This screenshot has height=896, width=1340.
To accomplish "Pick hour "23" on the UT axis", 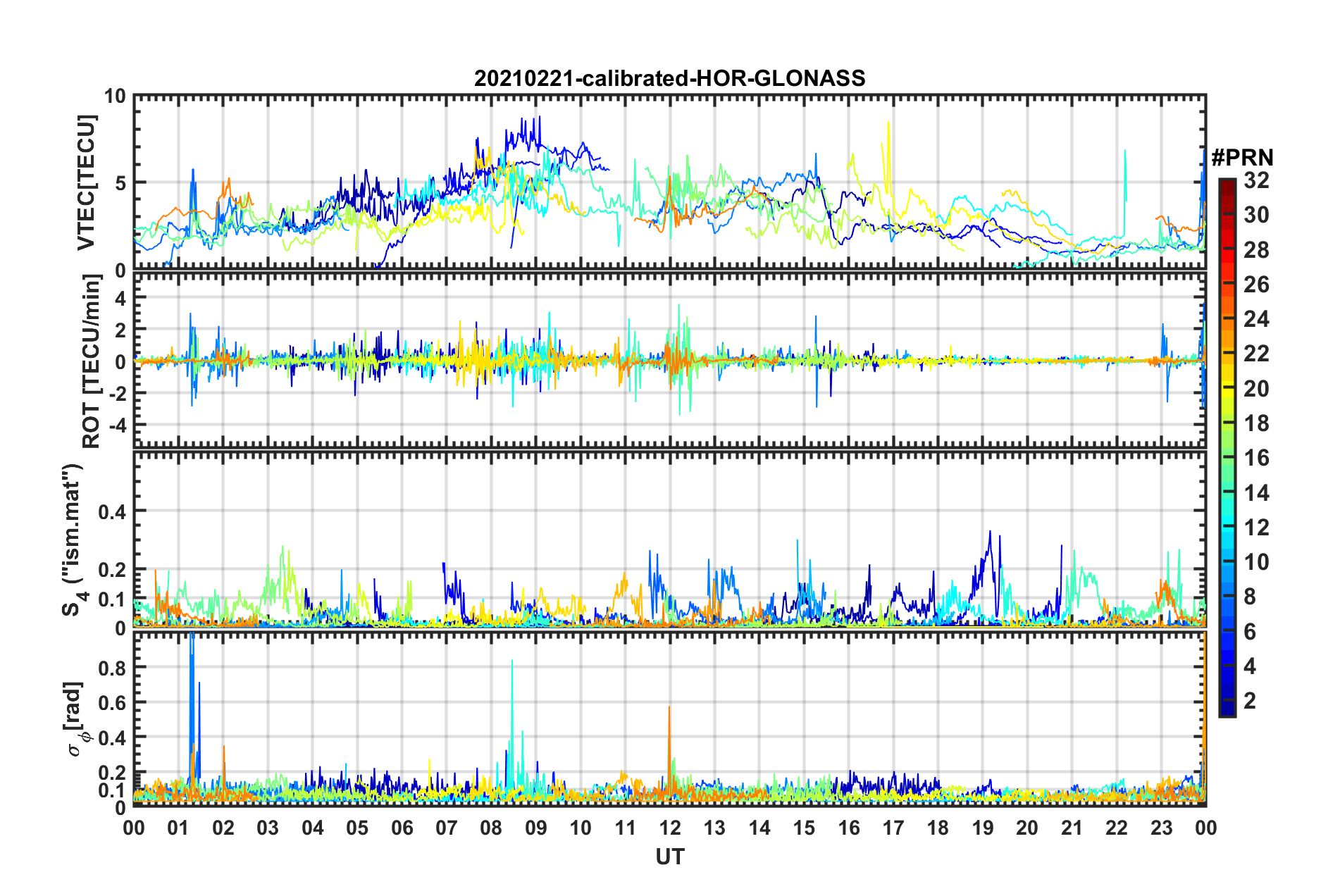I will pos(1162,828).
